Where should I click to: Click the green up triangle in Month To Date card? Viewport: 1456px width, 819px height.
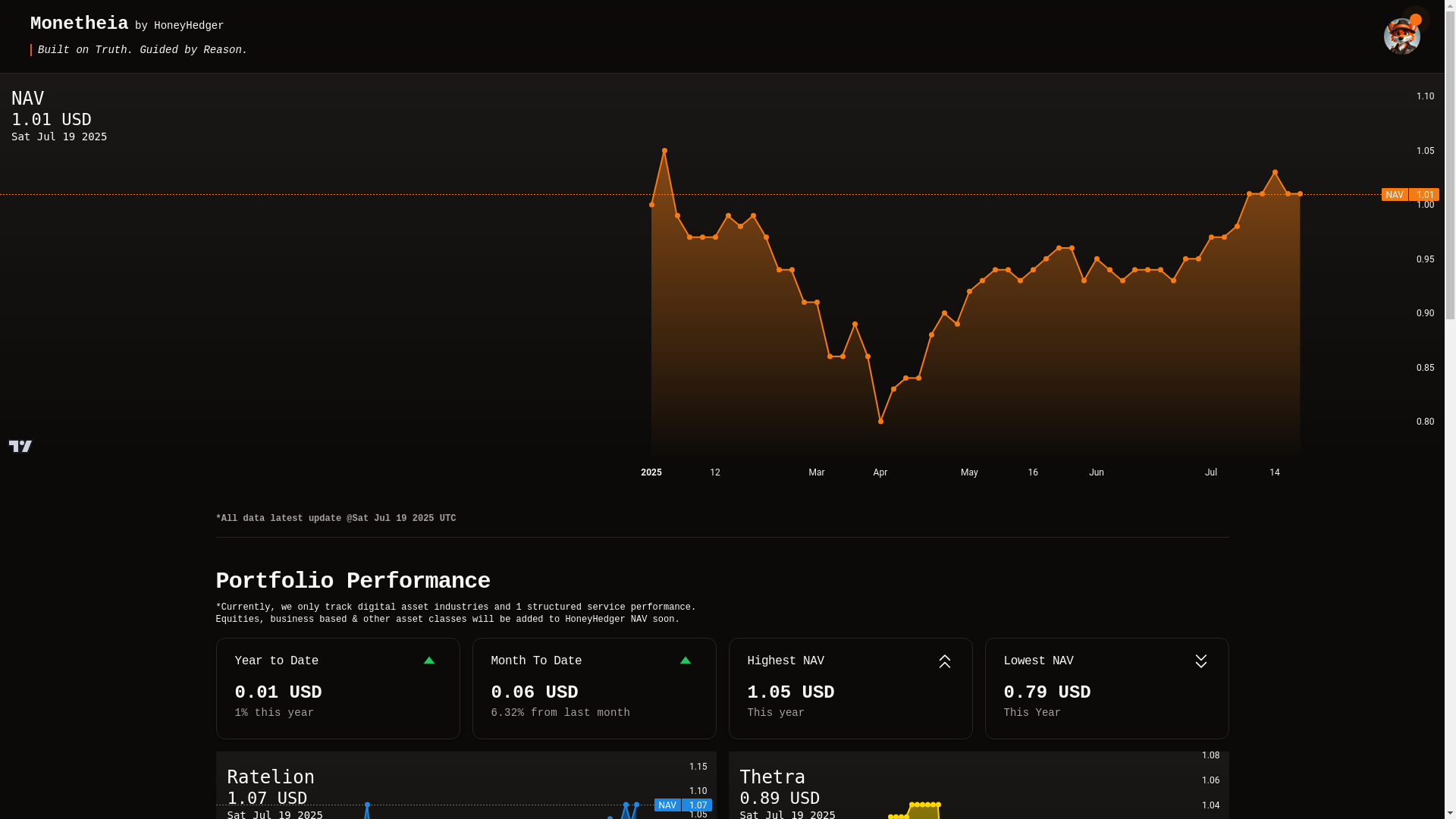[686, 661]
